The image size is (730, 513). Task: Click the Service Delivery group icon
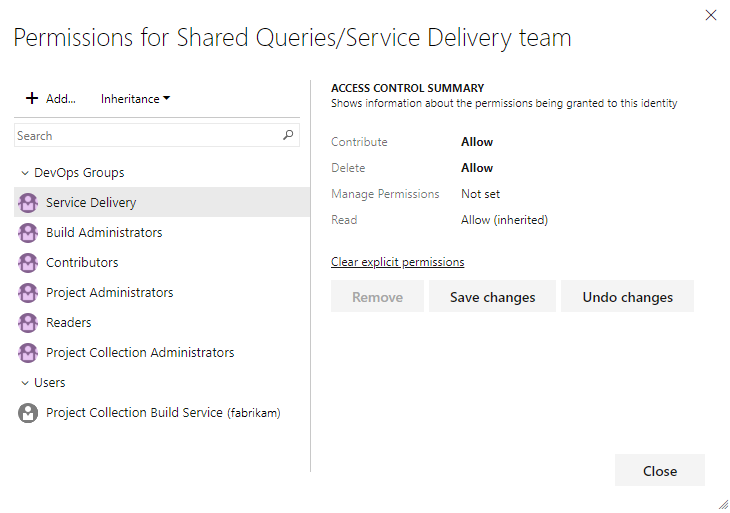pyautogui.click(x=28, y=203)
